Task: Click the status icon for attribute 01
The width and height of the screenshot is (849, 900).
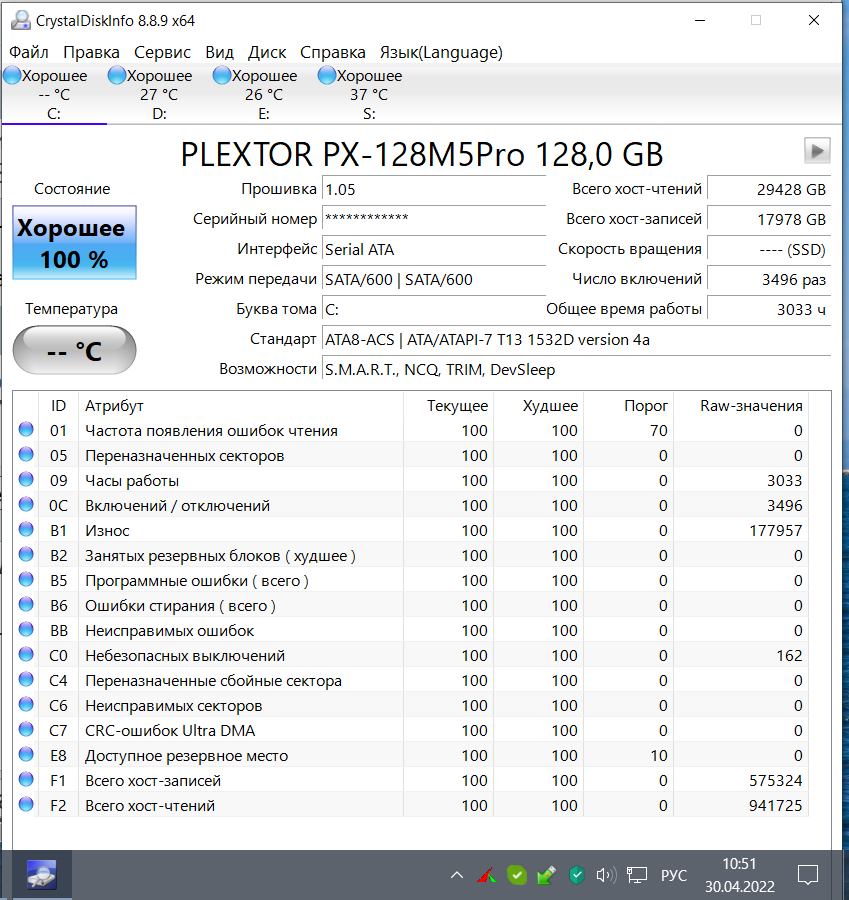Action: pyautogui.click(x=26, y=429)
